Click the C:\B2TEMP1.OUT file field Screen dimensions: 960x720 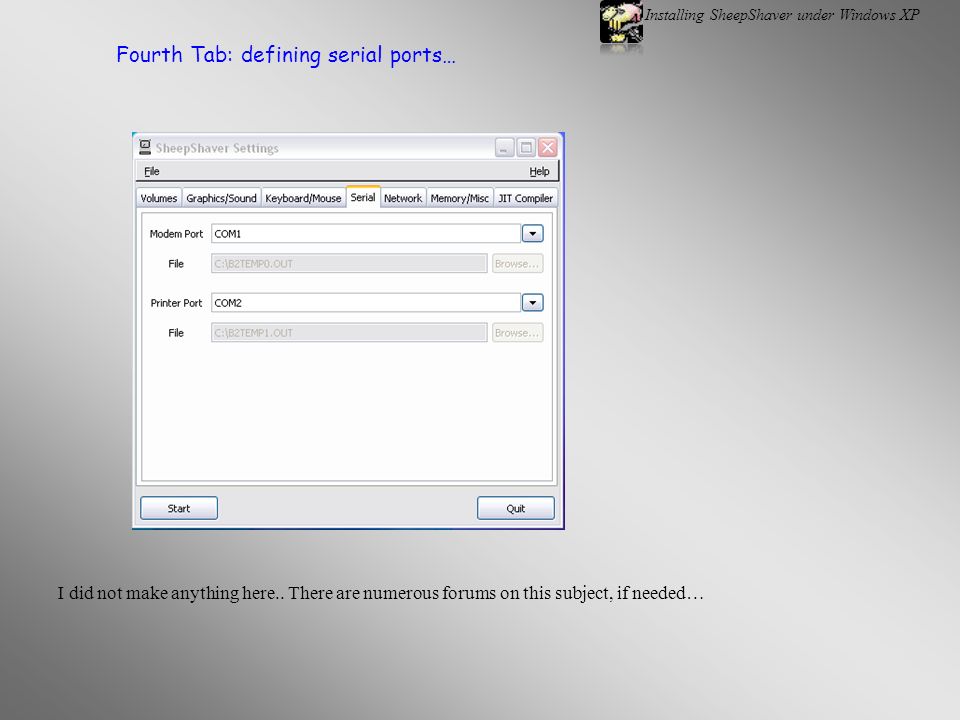tap(349, 333)
